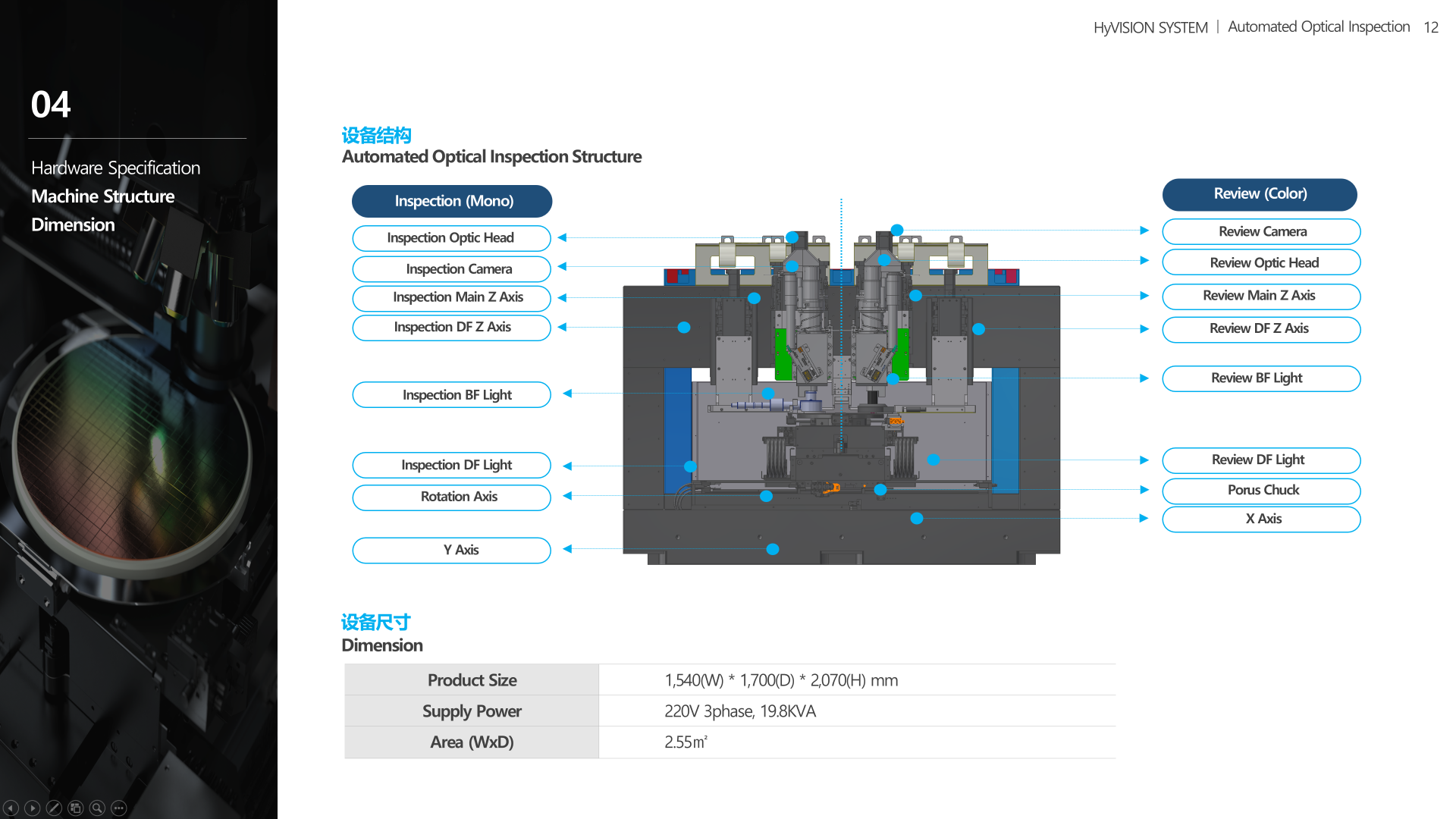This screenshot has height=819, width=1456.
Task: Click page number 12
Action: pyautogui.click(x=1431, y=27)
